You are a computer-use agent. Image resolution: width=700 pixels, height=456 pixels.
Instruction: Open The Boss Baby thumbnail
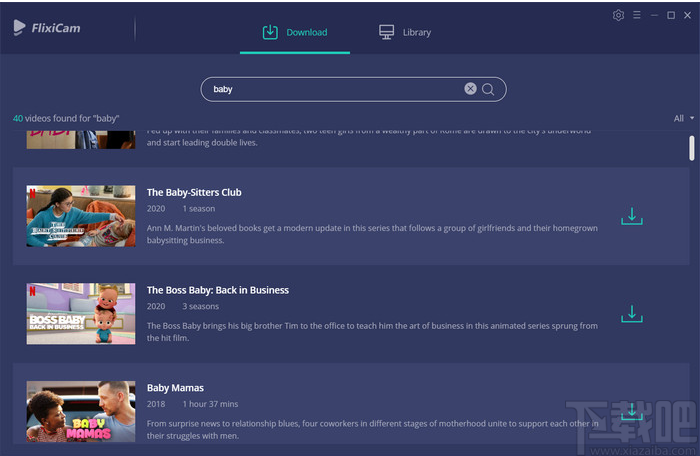pos(81,314)
